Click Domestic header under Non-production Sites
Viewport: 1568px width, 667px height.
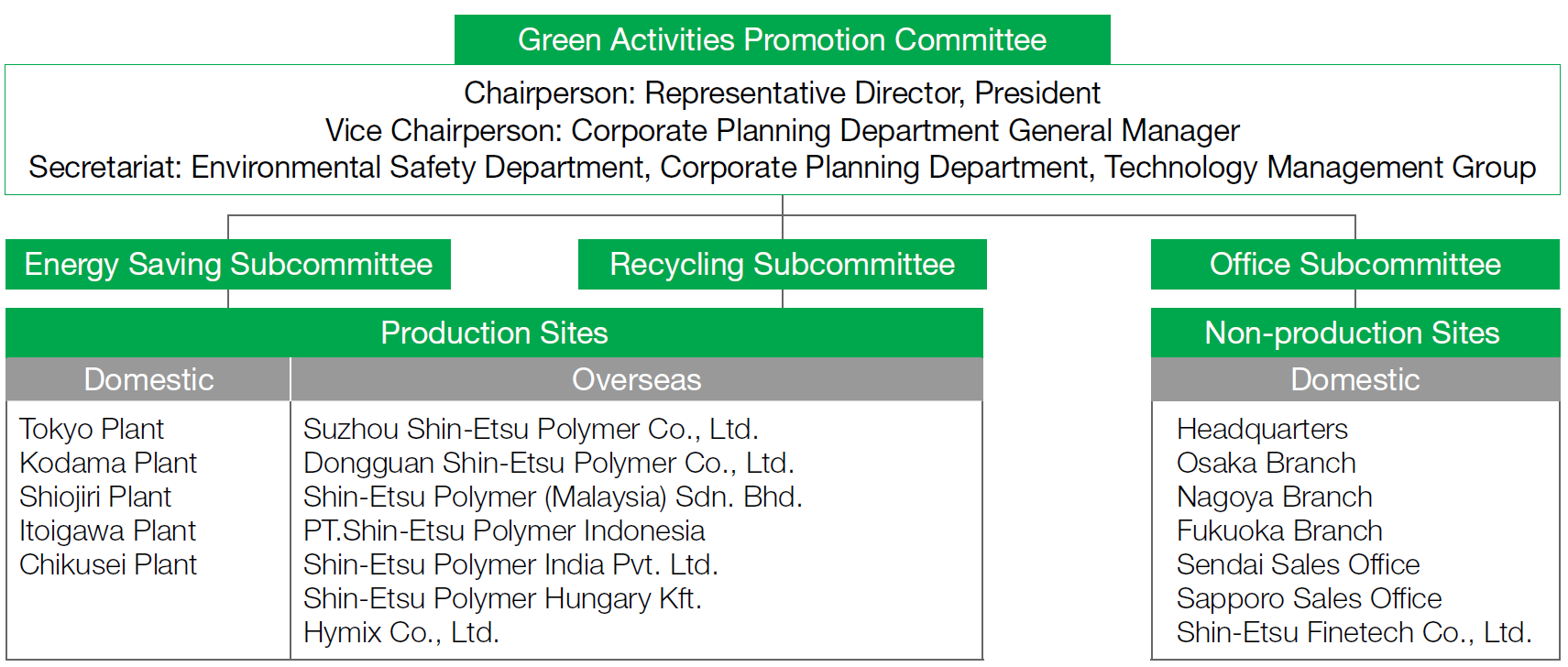(1354, 379)
